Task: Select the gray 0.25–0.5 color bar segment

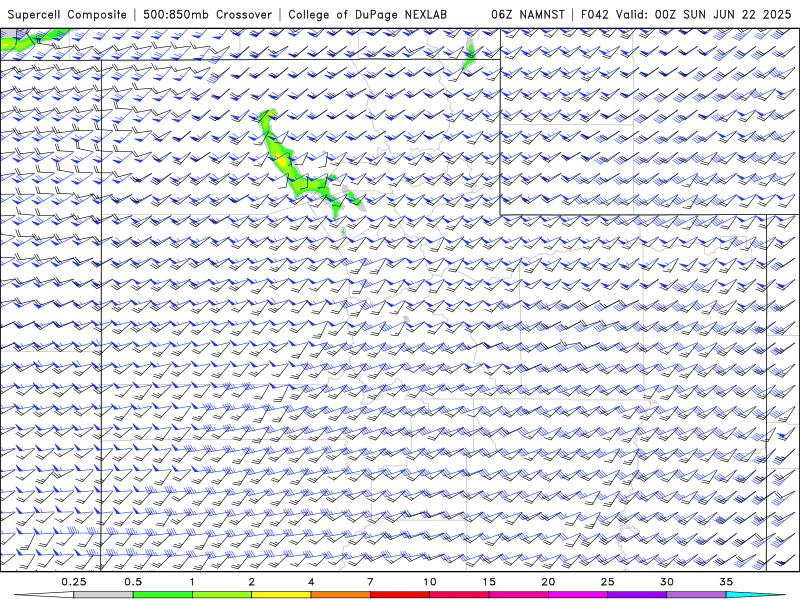Action: point(103,595)
